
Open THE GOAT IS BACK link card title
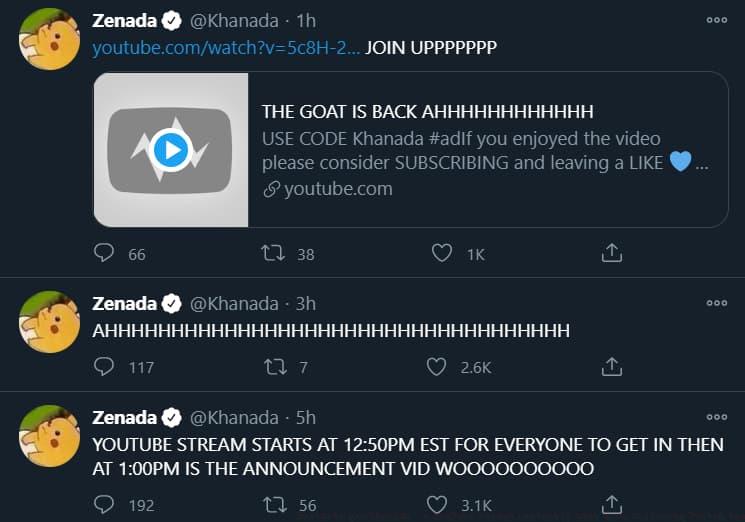[x=427, y=111]
